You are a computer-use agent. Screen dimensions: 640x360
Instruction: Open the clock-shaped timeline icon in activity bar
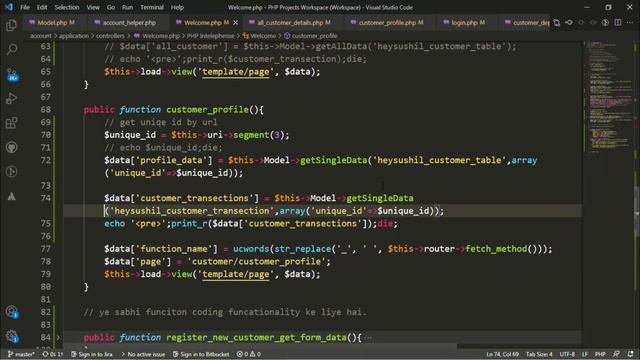[11, 172]
